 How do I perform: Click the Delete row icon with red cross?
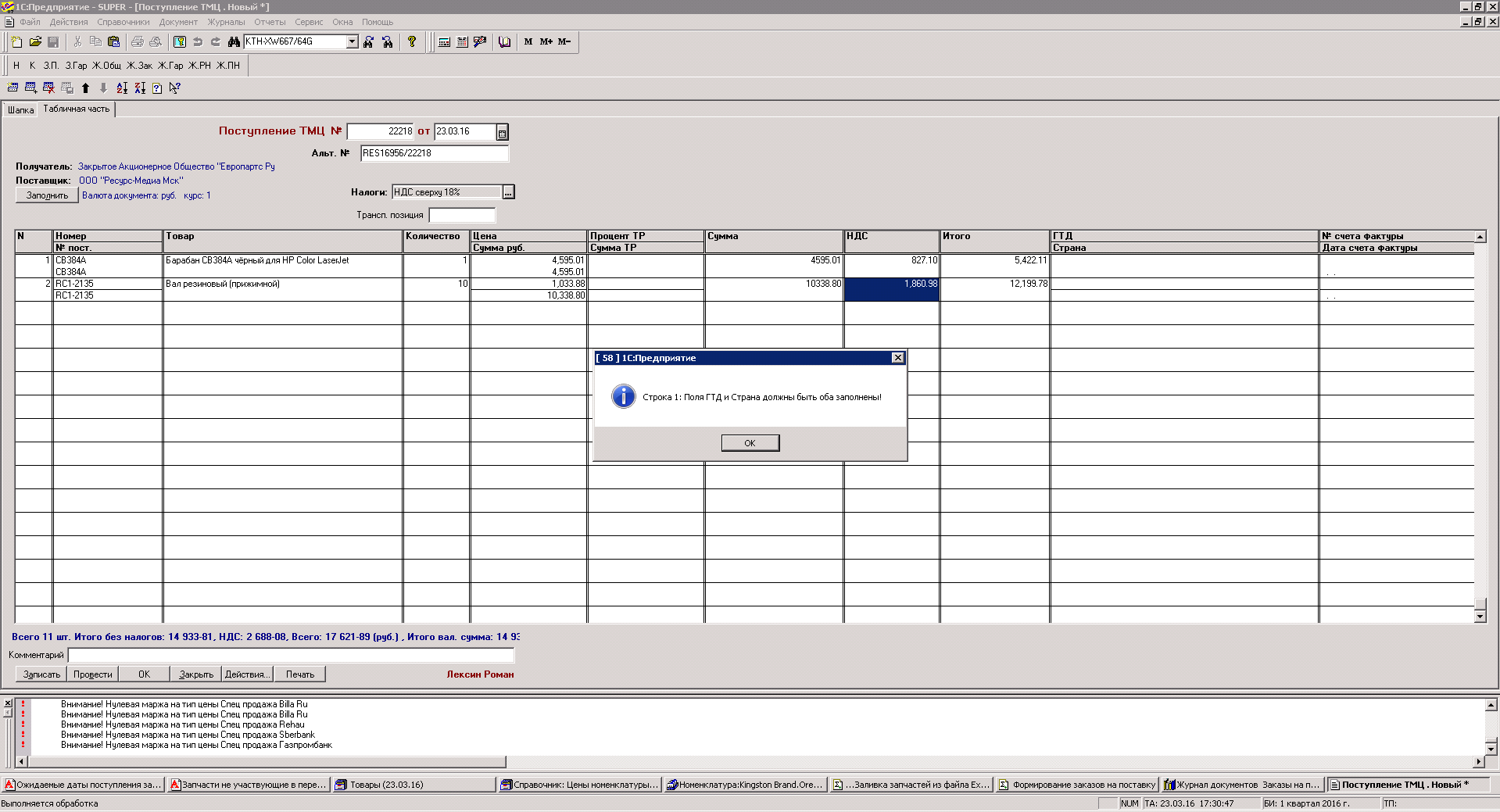(x=48, y=88)
